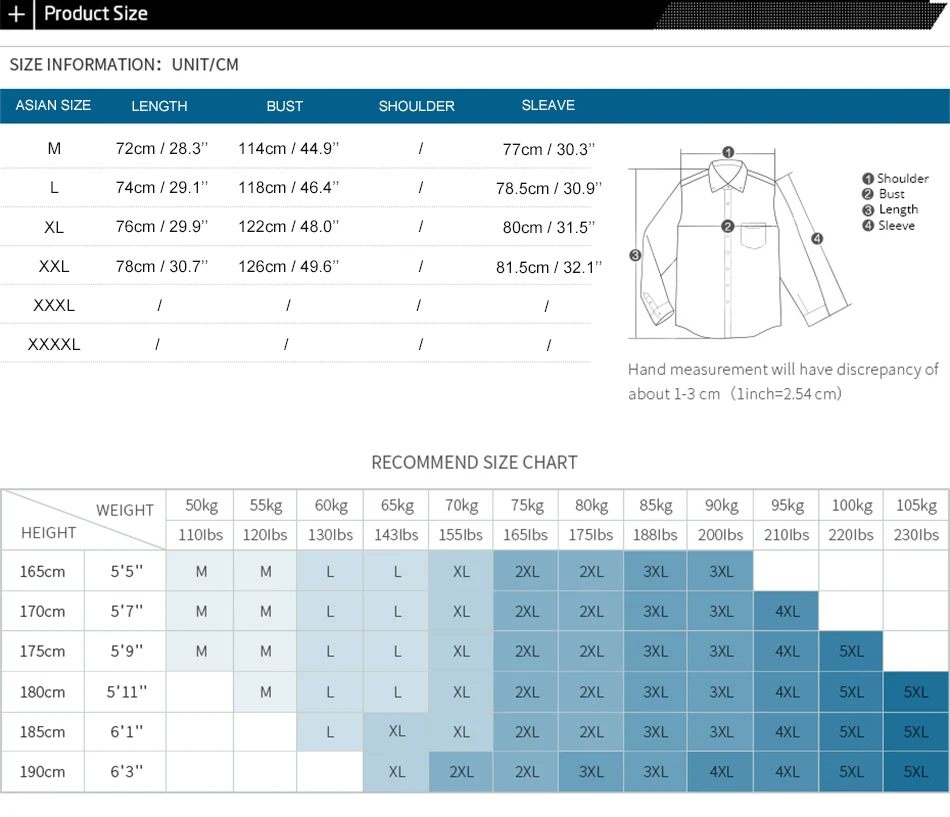The width and height of the screenshot is (950, 817).
Task: Click the SIZE INFORMATION: UNIT/CM label
Action: 124,64
